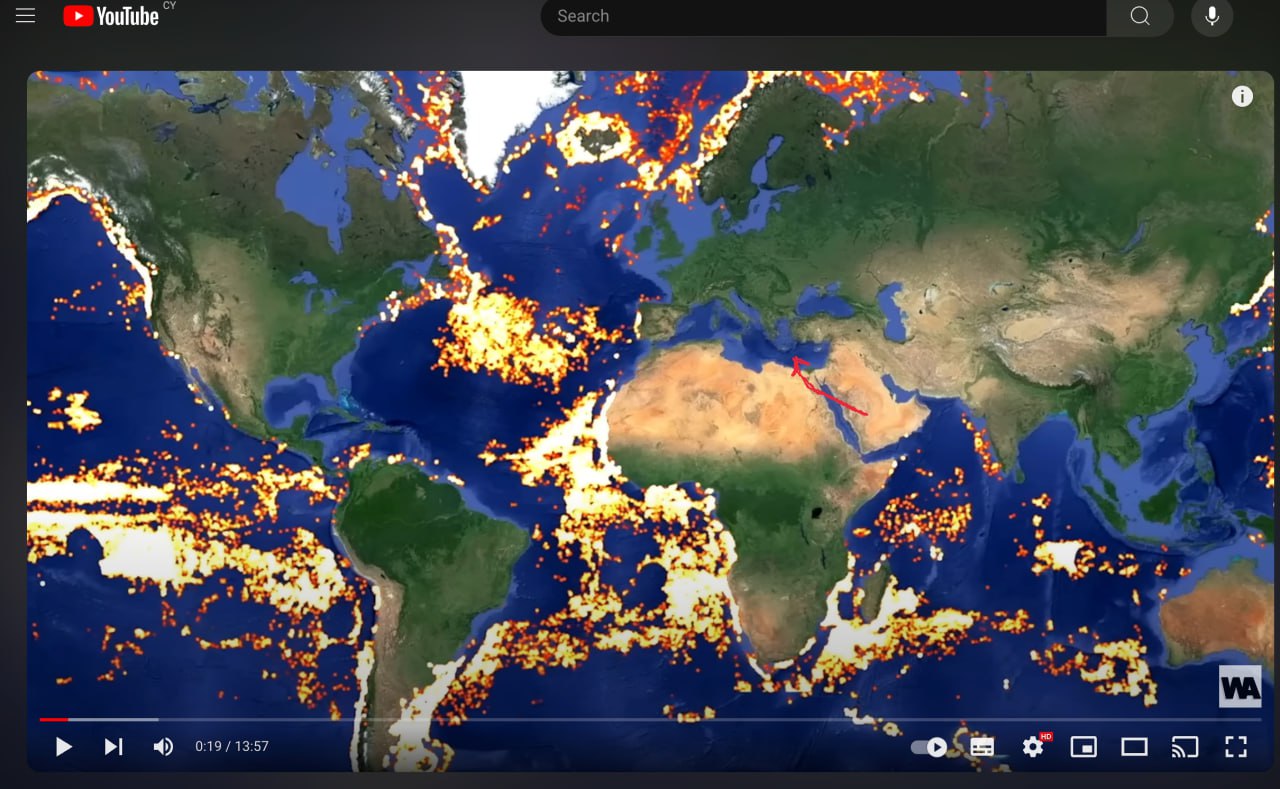Viewport: 1280px width, 789px height.
Task: Enable subtitles/closed captions
Action: pyautogui.click(x=982, y=747)
